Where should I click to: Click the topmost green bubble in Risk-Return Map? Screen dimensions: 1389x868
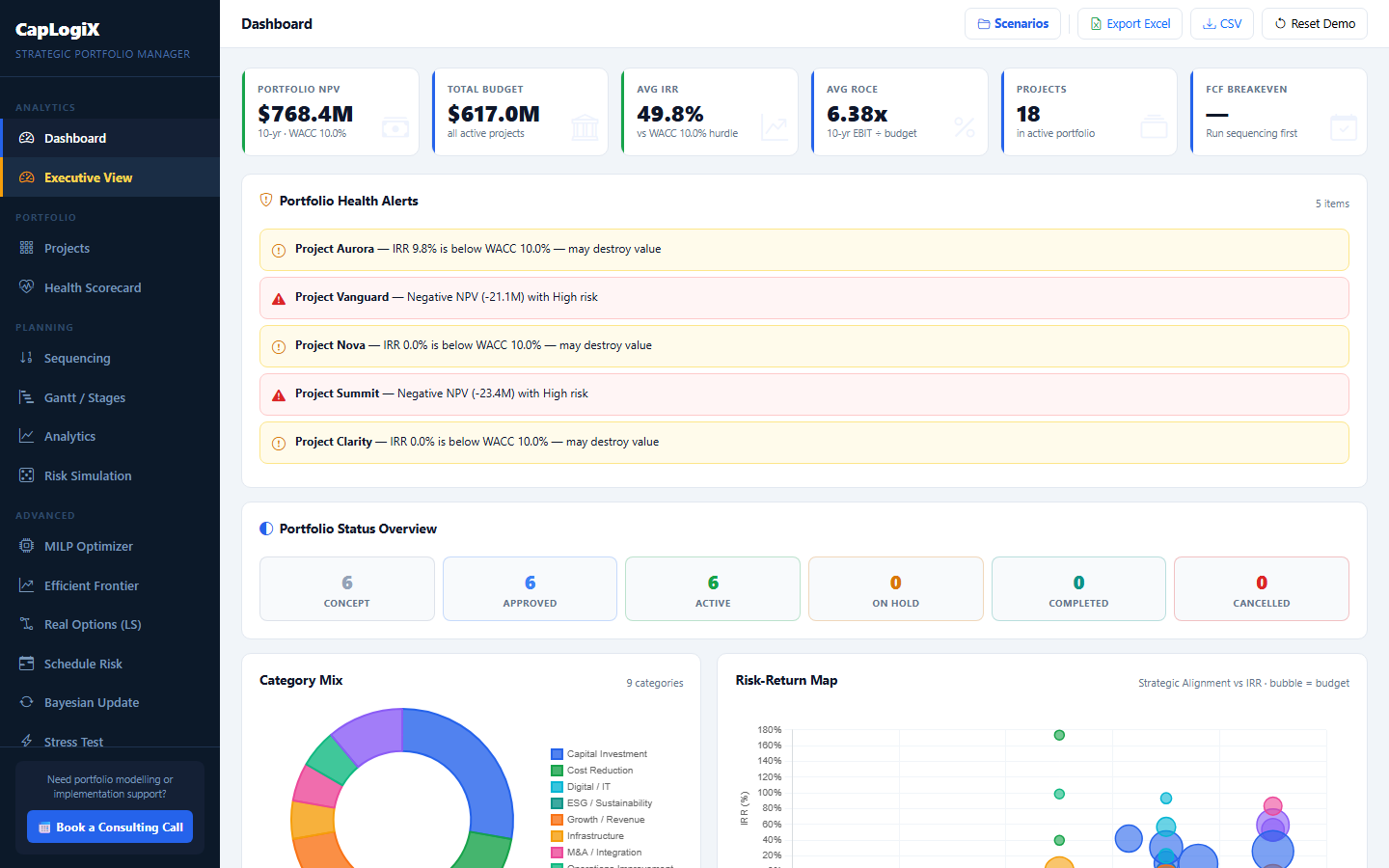click(x=1059, y=735)
